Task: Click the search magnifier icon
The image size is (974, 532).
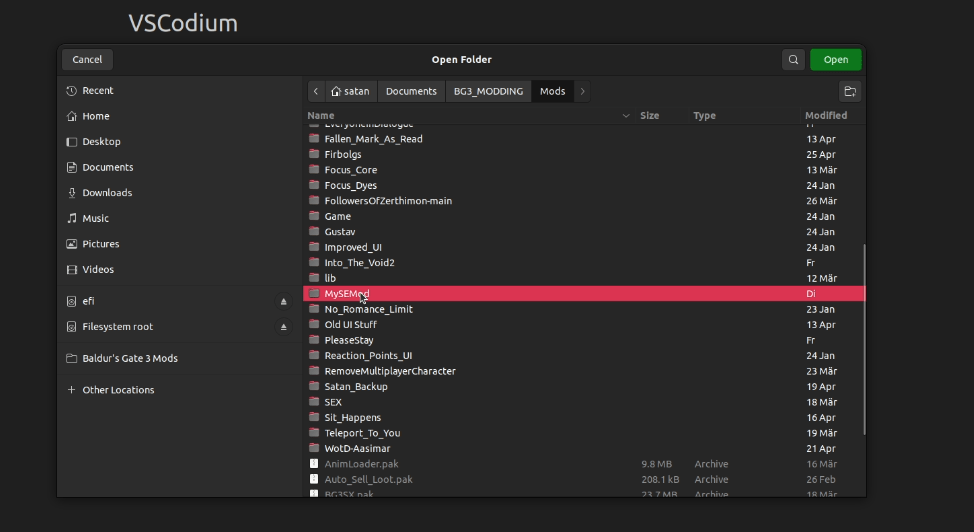Action: pos(793,60)
